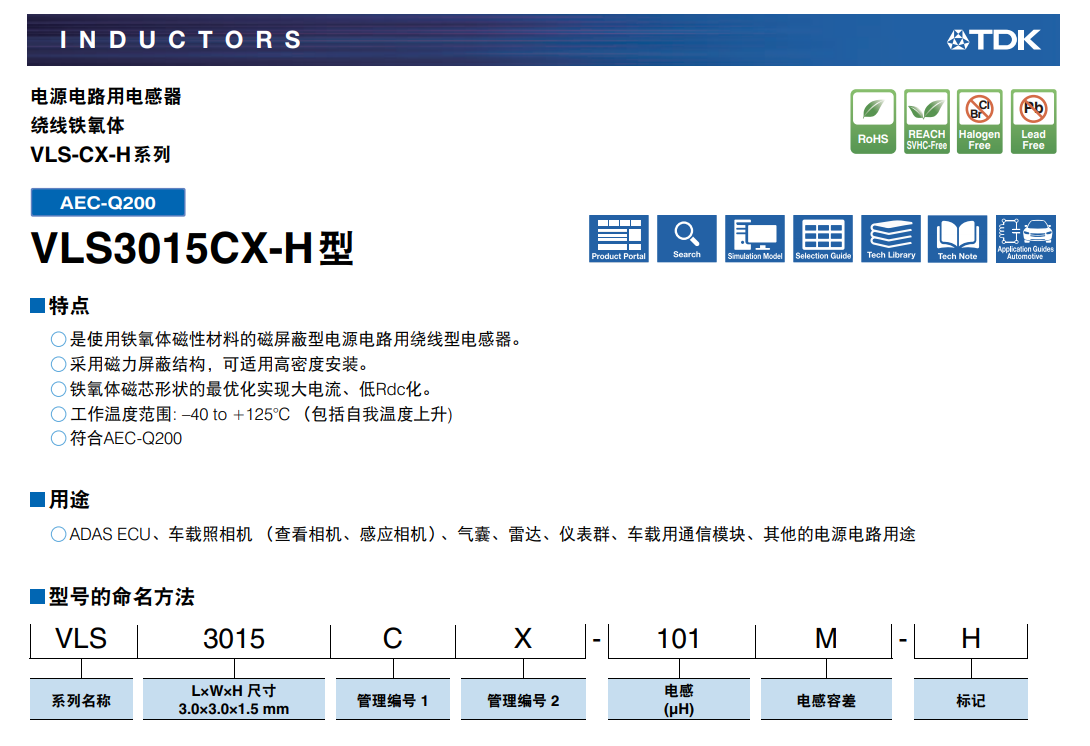Click the 标记 label box
This screenshot has height=746, width=1090.
970,700
